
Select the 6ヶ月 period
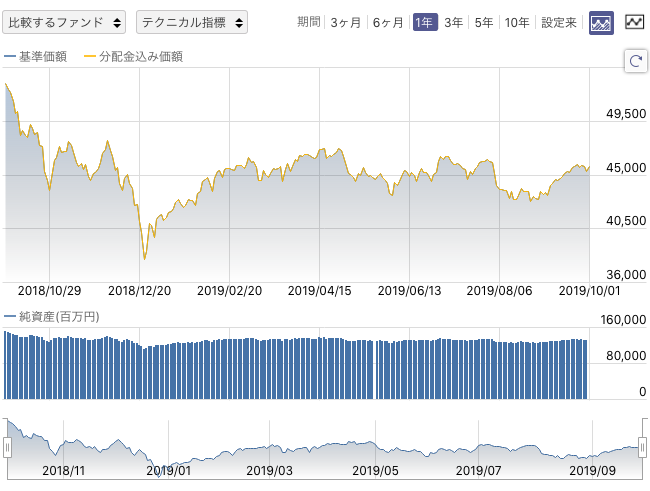click(388, 22)
